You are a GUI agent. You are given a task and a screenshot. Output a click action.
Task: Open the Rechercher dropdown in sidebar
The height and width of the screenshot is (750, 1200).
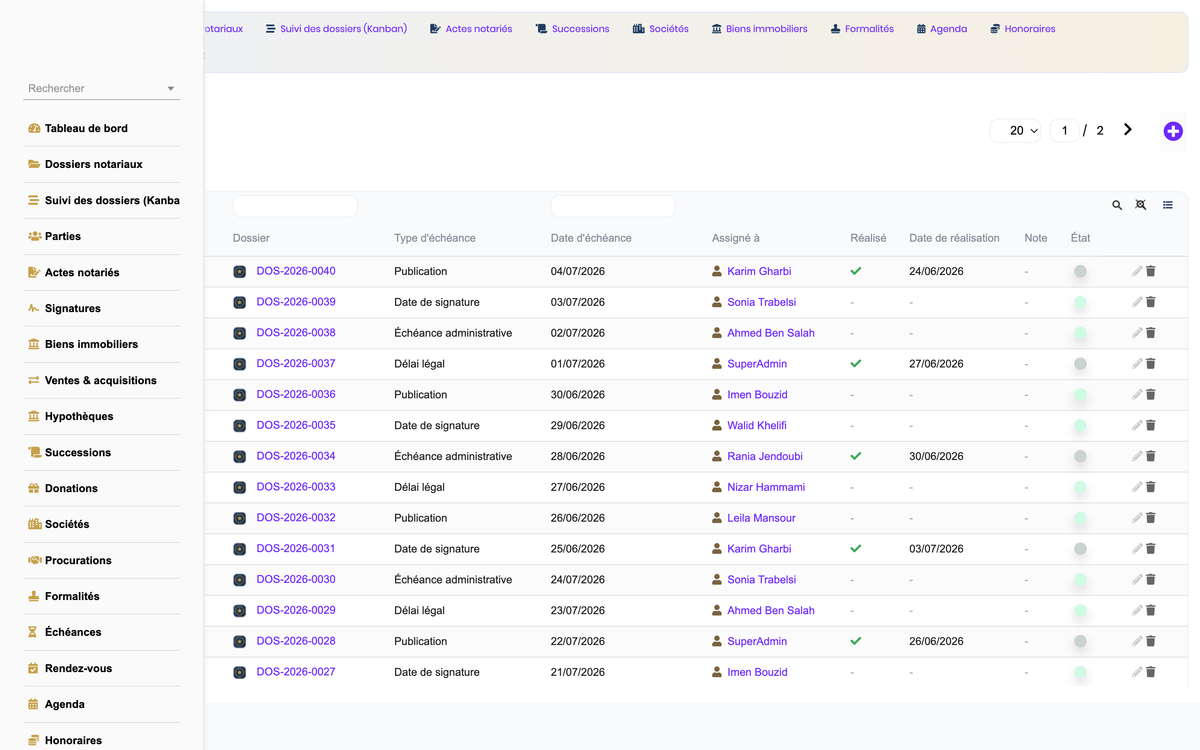pyautogui.click(x=101, y=88)
